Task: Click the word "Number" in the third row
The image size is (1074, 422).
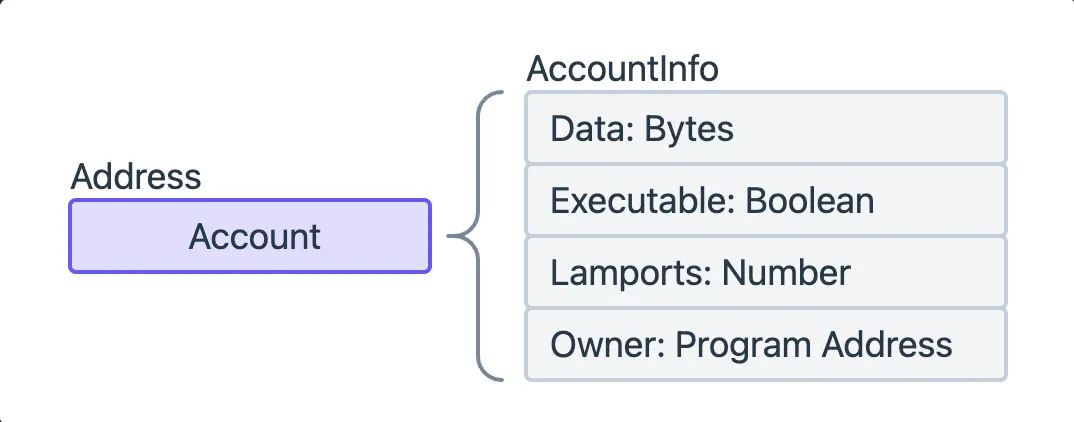Action: 786,272
